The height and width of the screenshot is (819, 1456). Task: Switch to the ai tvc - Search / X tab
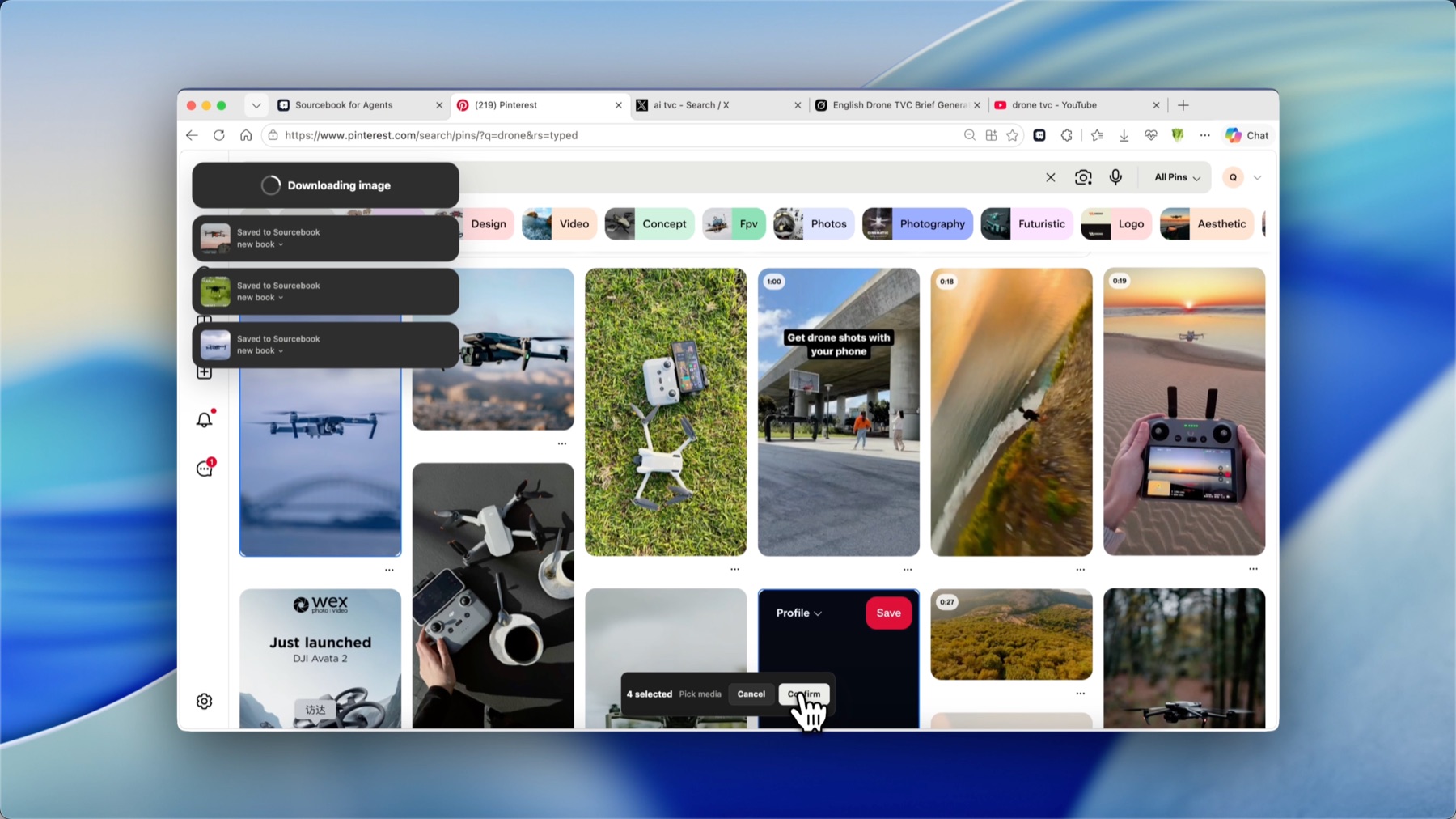click(717, 105)
